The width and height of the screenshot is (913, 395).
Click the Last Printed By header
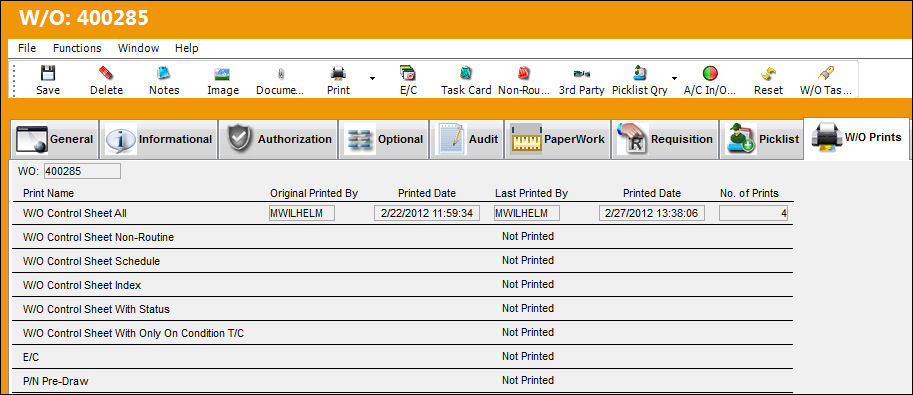point(531,193)
